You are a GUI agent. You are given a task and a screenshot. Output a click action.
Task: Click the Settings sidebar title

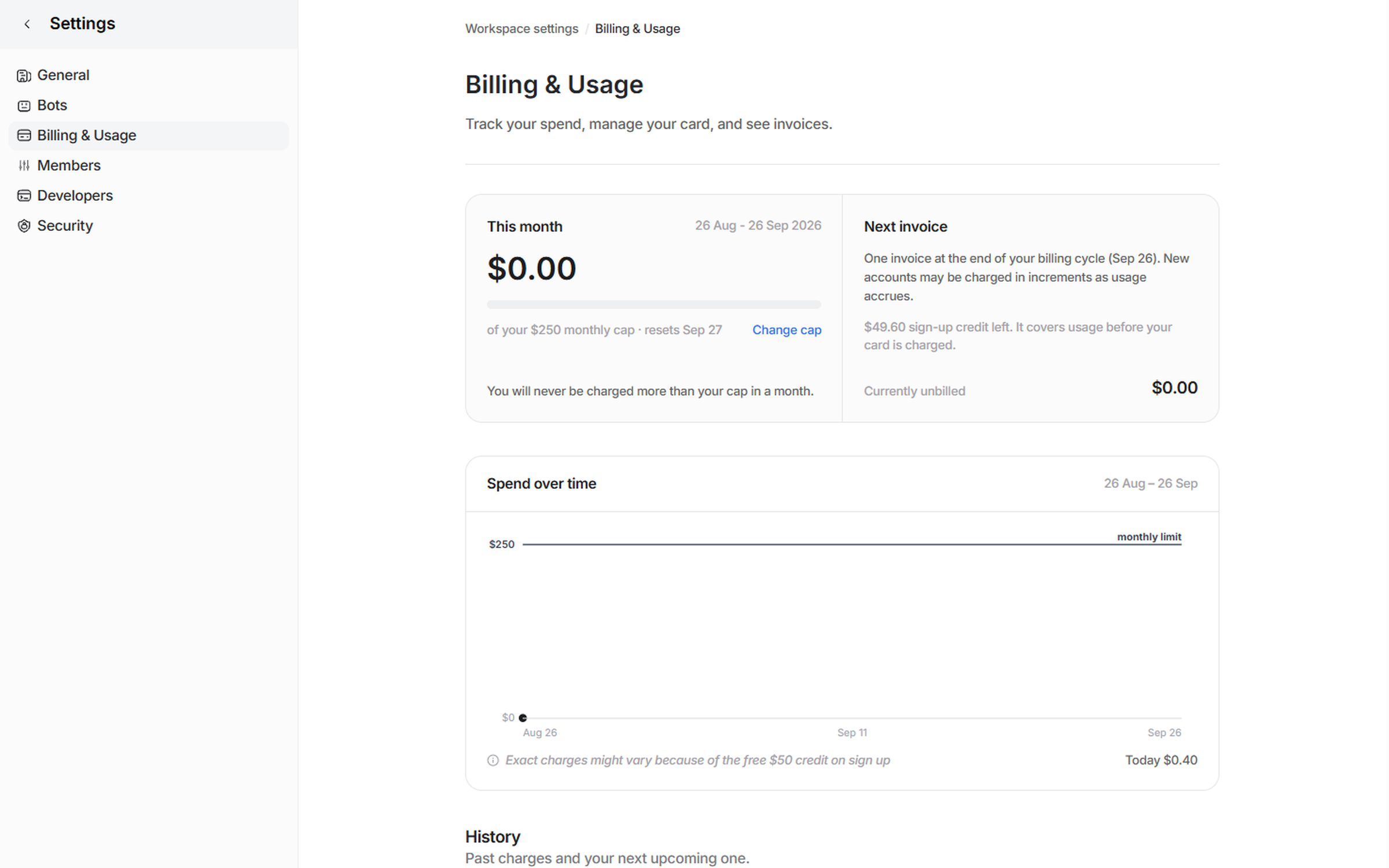tap(82, 24)
